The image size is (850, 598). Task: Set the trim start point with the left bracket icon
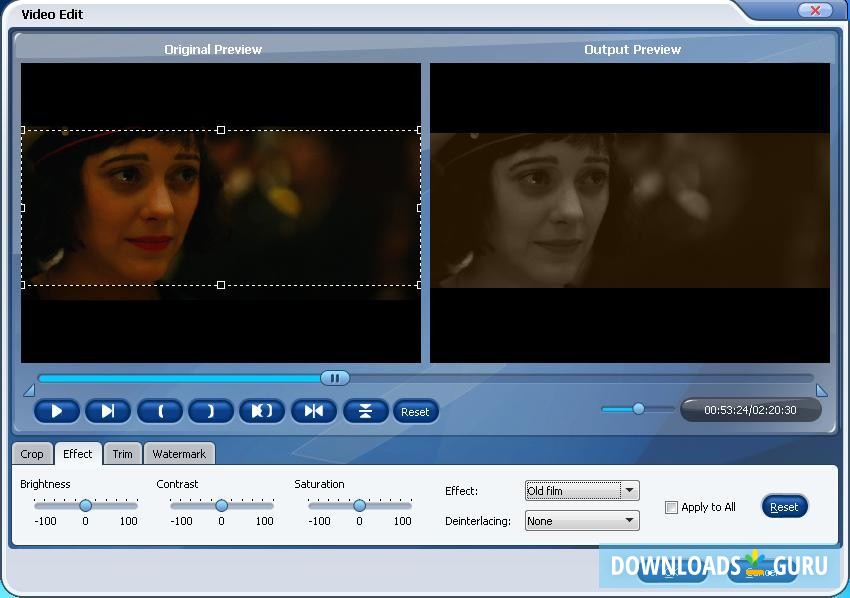click(x=160, y=411)
